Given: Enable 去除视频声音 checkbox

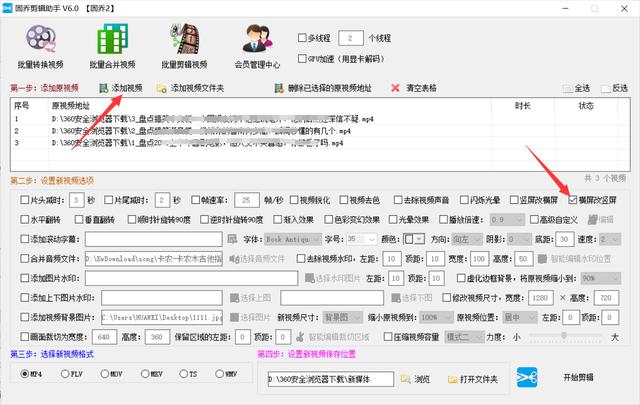Looking at the screenshot, I should [398, 200].
